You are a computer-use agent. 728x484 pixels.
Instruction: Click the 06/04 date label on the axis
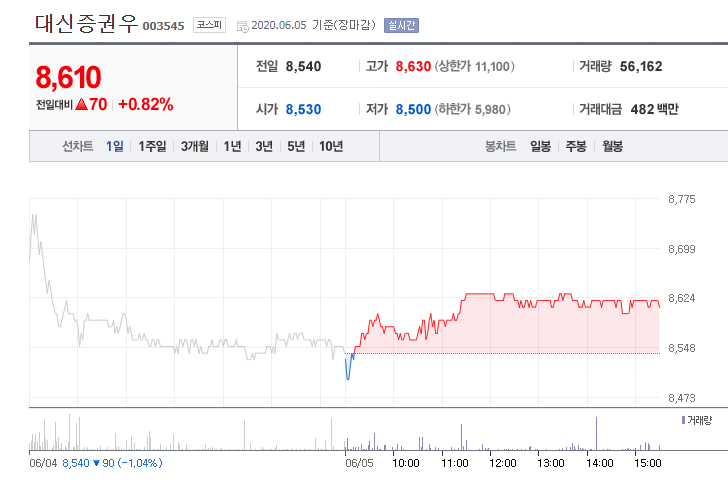tap(43, 463)
